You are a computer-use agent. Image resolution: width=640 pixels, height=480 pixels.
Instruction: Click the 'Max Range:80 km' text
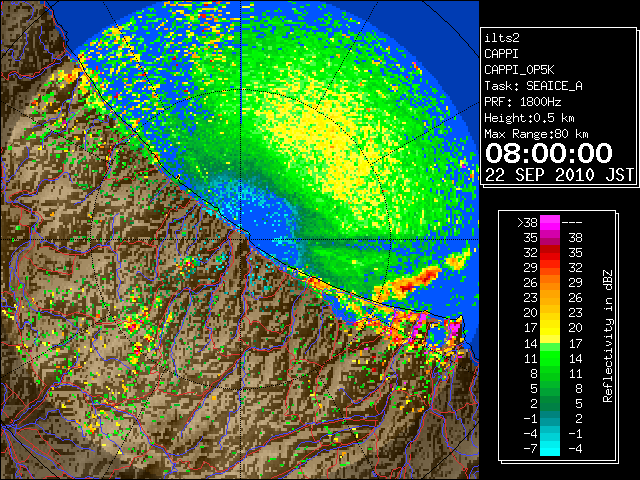(536, 134)
